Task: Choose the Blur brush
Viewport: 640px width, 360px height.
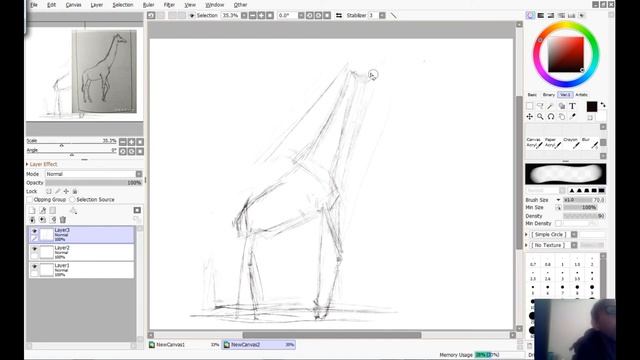Action: [x=590, y=142]
